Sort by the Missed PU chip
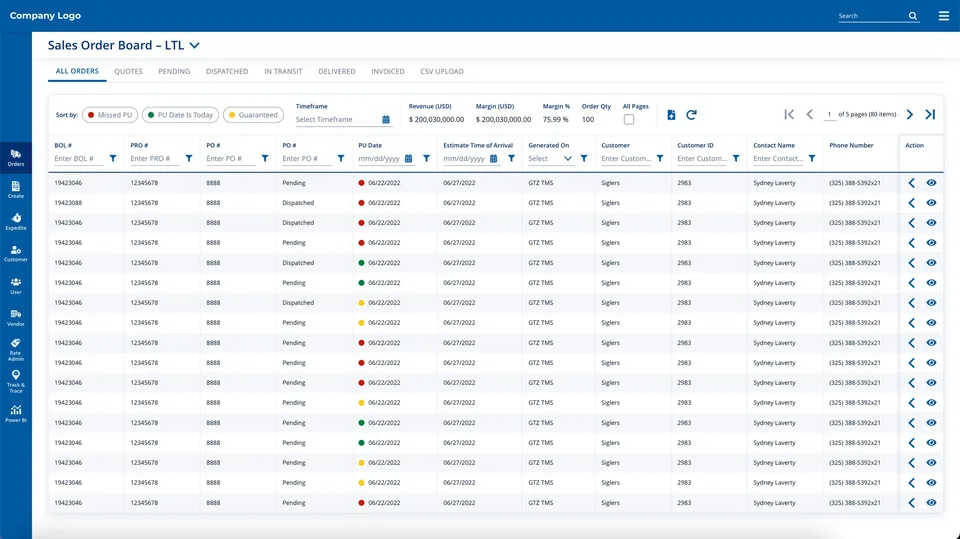960x539 pixels. (x=110, y=115)
